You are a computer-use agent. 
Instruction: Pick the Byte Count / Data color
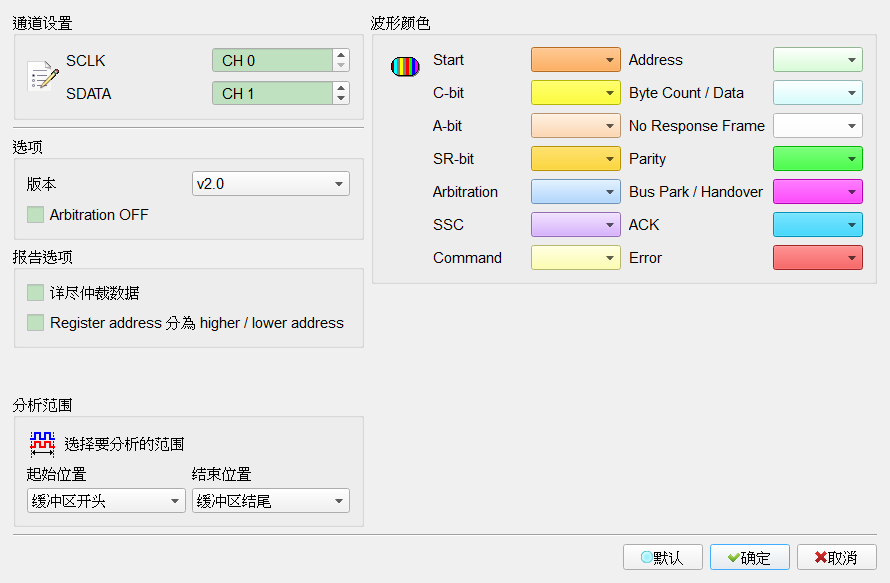tap(818, 93)
